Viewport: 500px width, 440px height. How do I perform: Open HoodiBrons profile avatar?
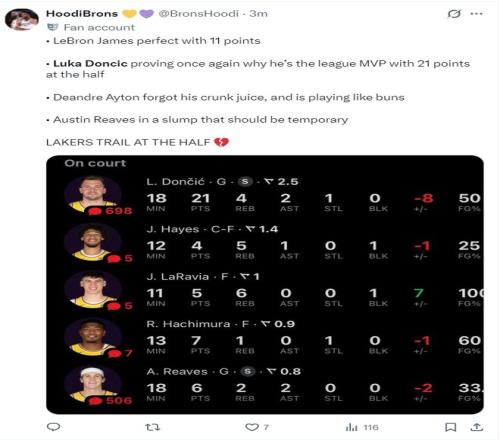(22, 20)
